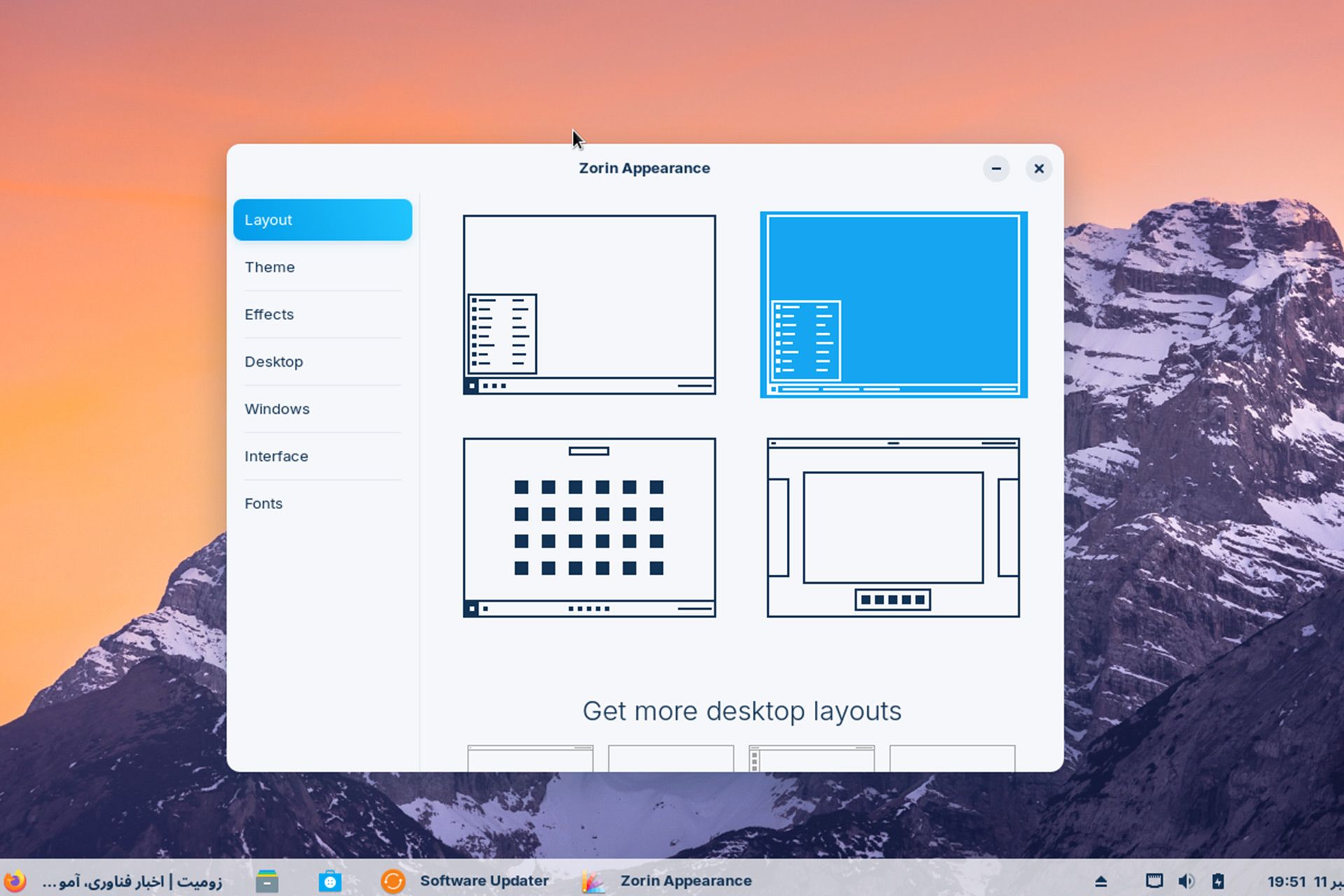Minimize the Zorin Appearance window
Image resolution: width=1344 pixels, height=896 pixels.
996,169
